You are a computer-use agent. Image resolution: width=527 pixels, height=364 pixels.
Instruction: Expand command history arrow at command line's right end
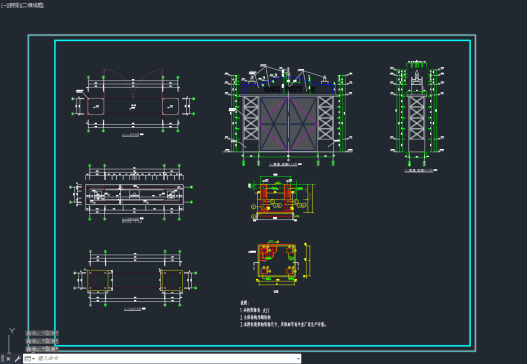click(298, 359)
